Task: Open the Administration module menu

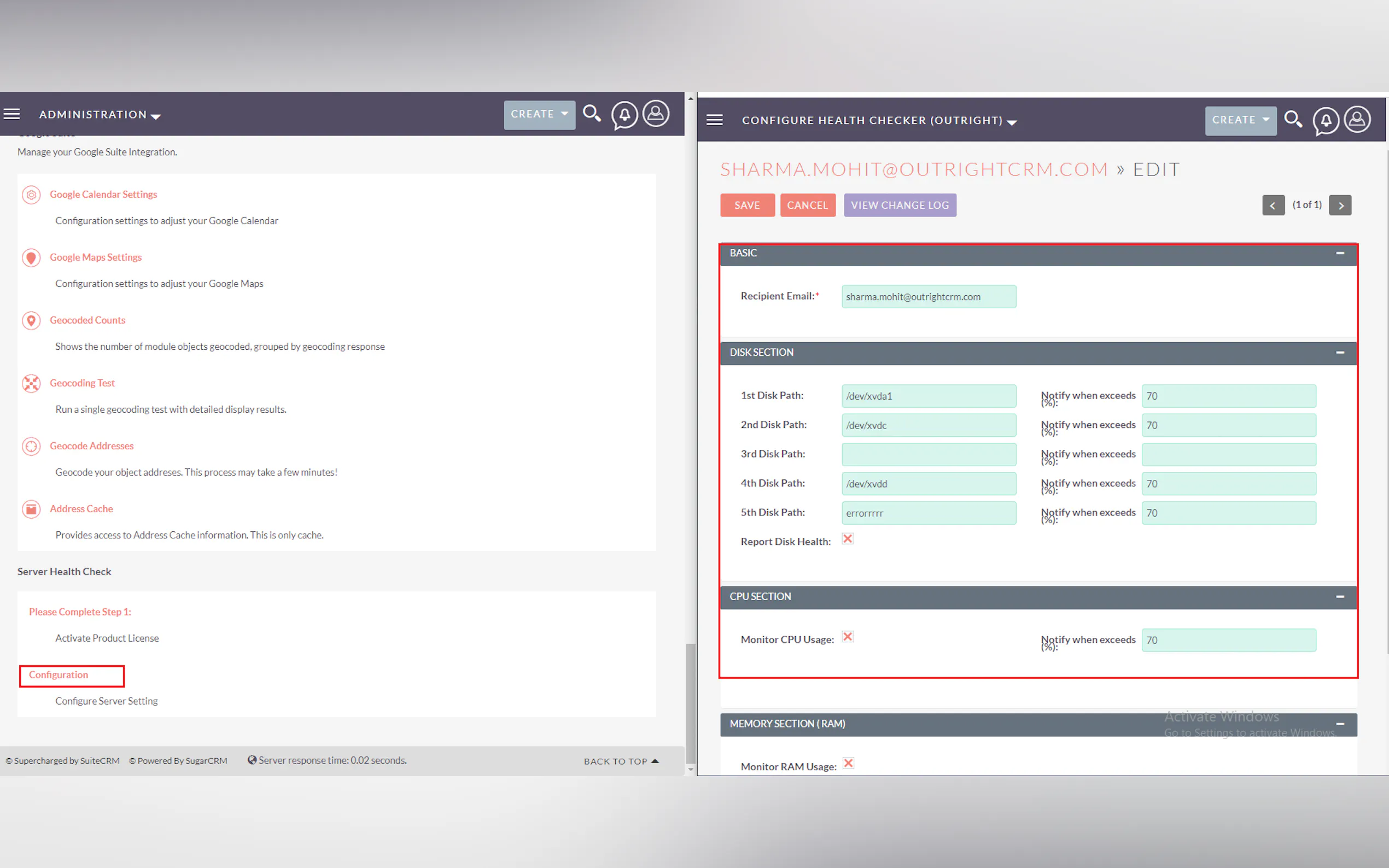Action: click(x=100, y=115)
